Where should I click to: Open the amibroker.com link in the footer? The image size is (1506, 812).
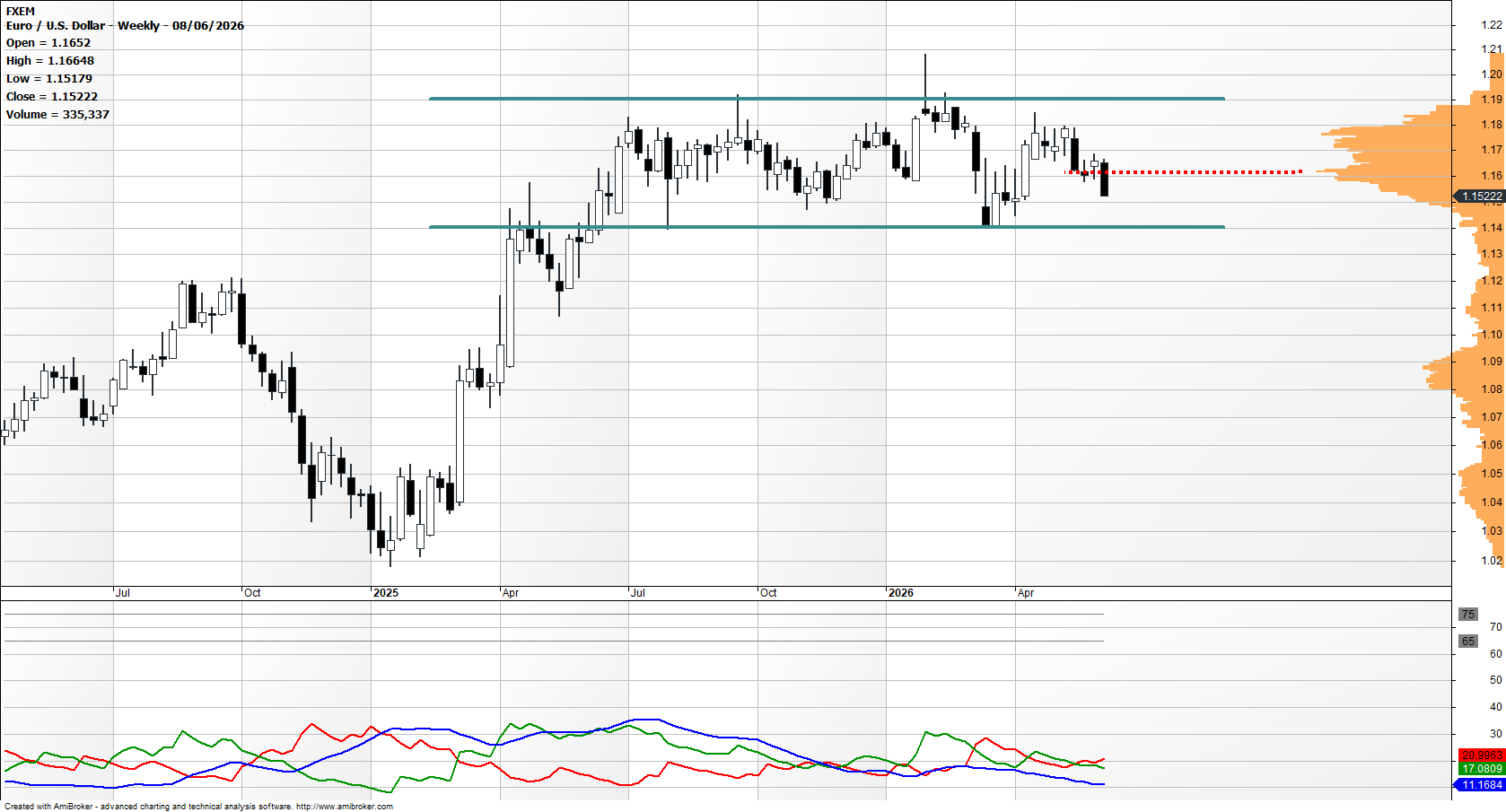click(345, 807)
